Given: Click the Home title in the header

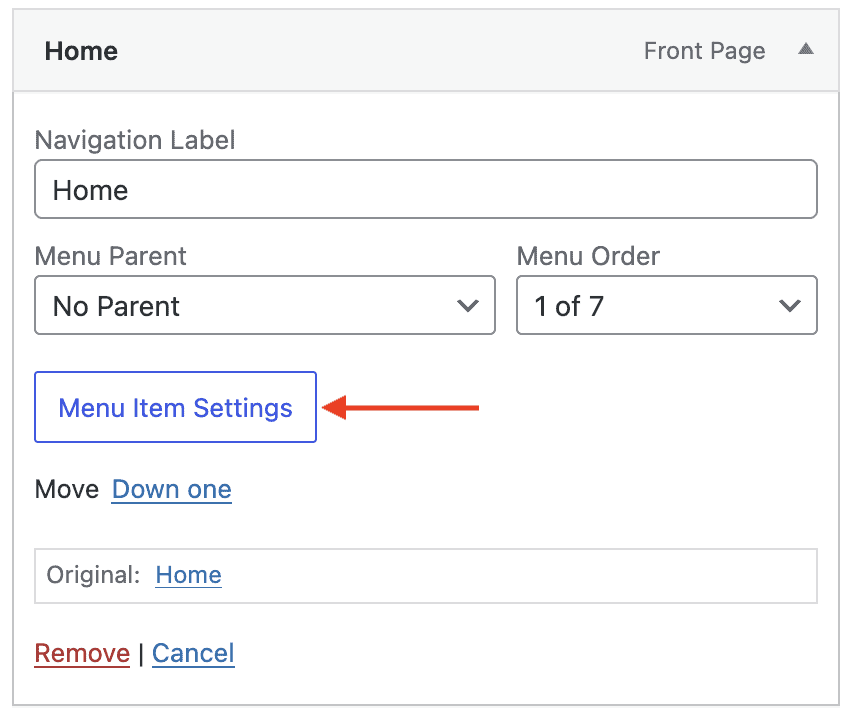Looking at the screenshot, I should point(80,50).
